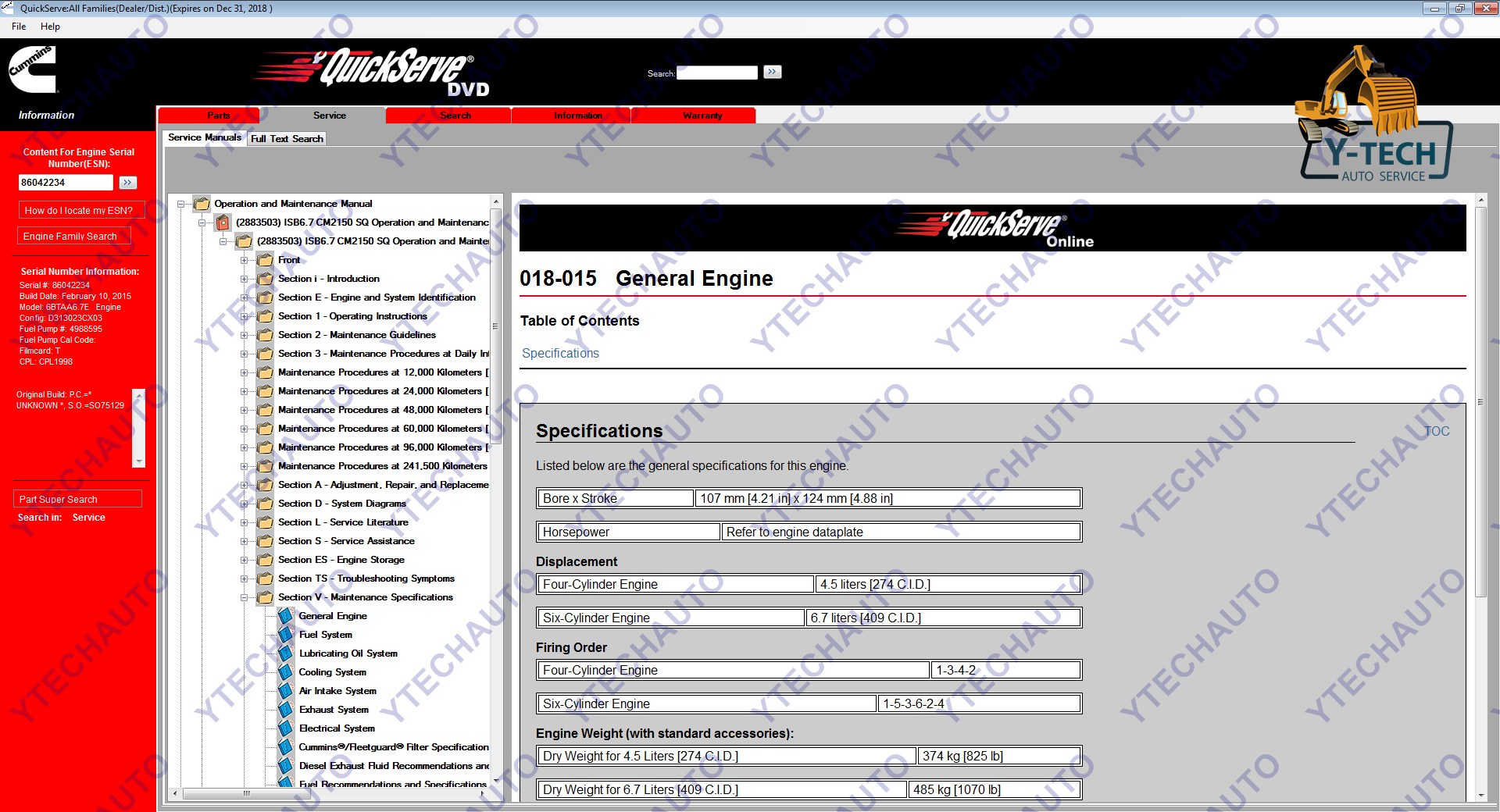
Task: Click Section i Introduction folder icon
Action: (x=266, y=279)
